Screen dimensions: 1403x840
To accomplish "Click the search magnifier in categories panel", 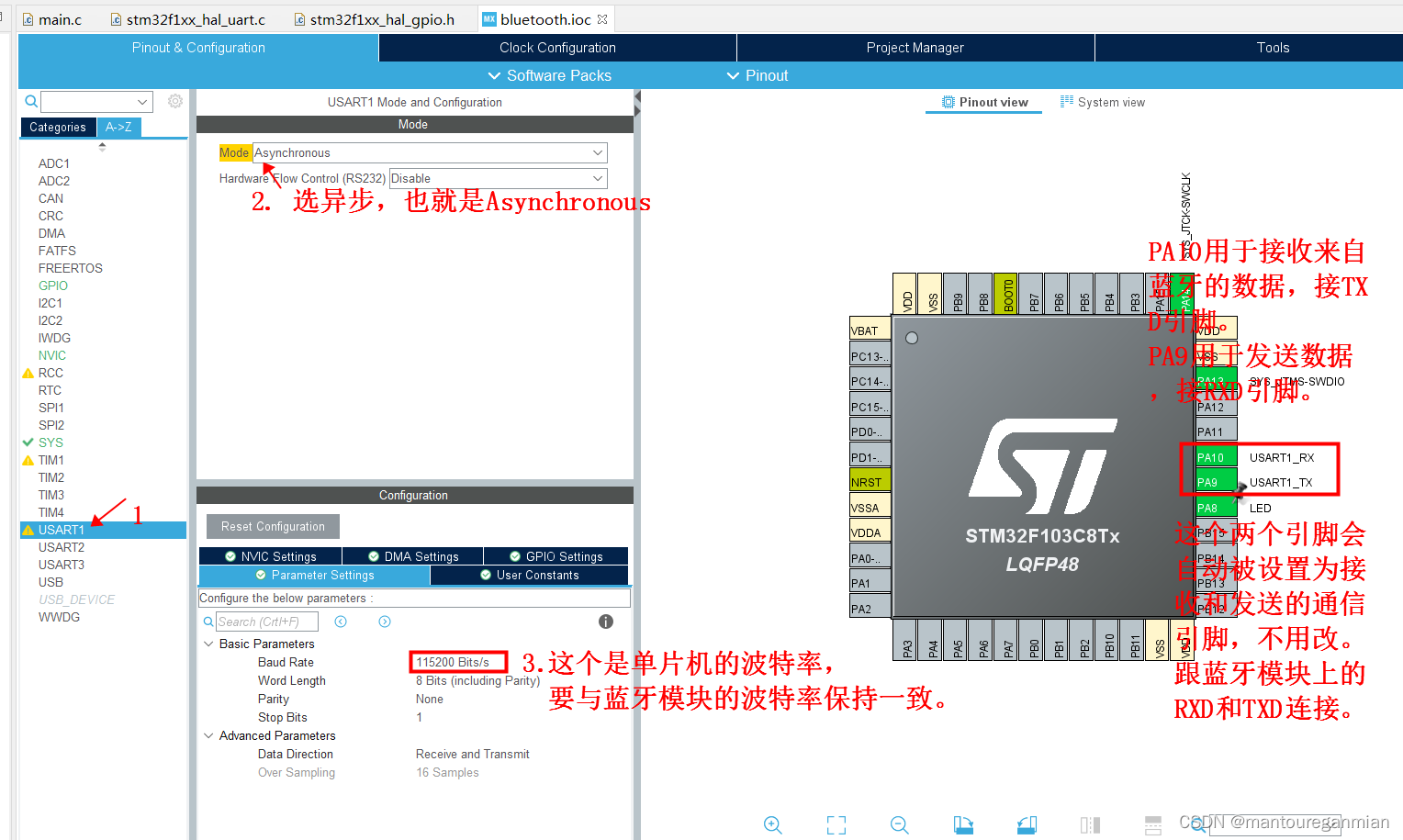I will pyautogui.click(x=31, y=102).
